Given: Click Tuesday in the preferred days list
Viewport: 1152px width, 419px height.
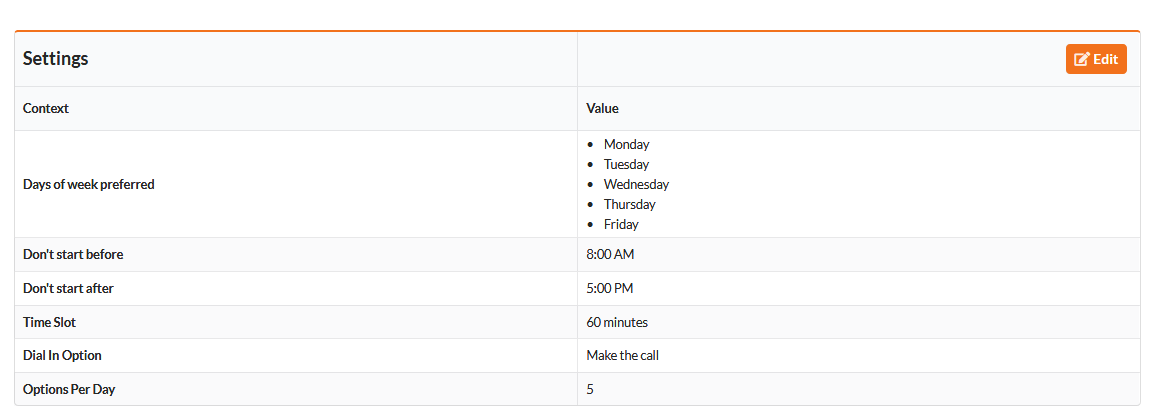Looking at the screenshot, I should click(x=626, y=164).
